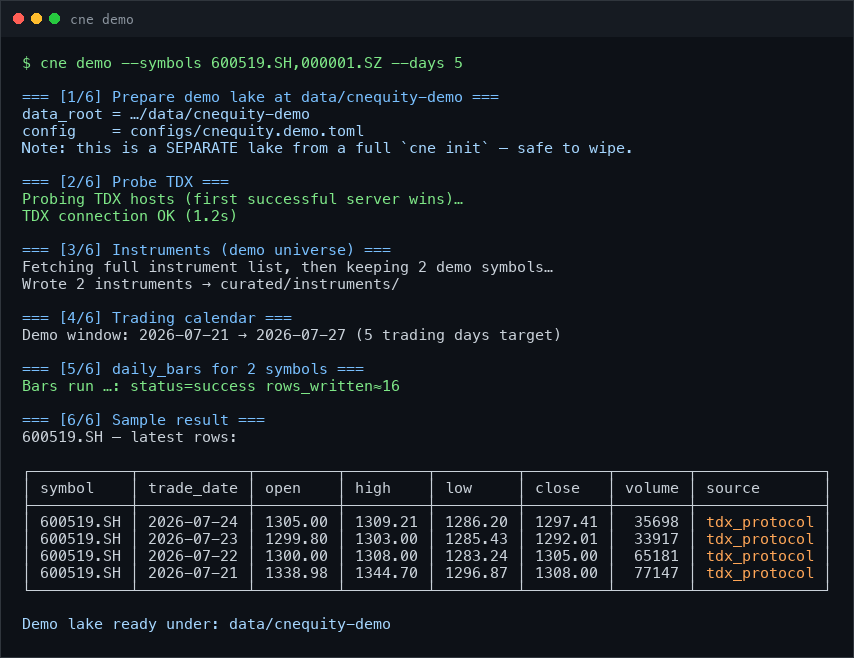This screenshot has width=854, height=658.
Task: Click the configs/cnequity.demo.toml path
Action: (x=247, y=131)
